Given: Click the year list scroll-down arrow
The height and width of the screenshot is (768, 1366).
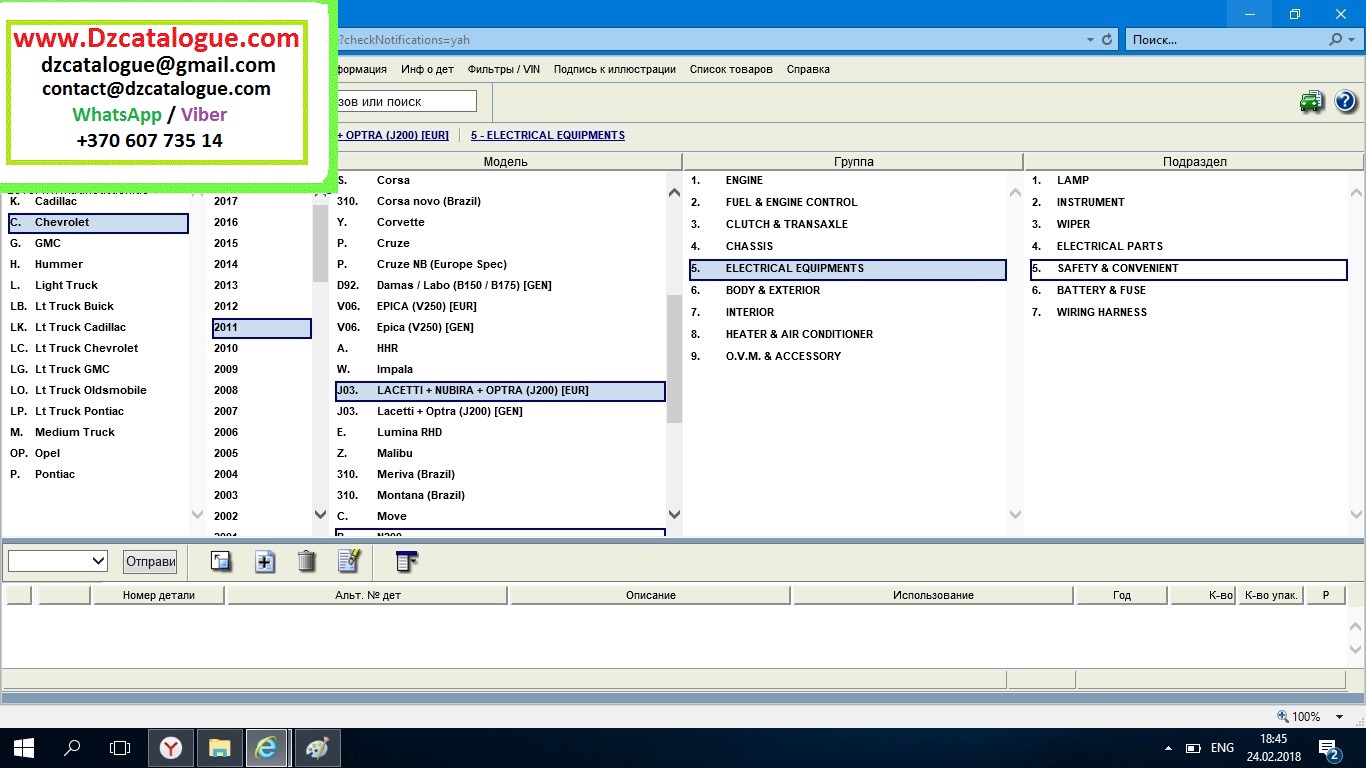Looking at the screenshot, I should (320, 515).
